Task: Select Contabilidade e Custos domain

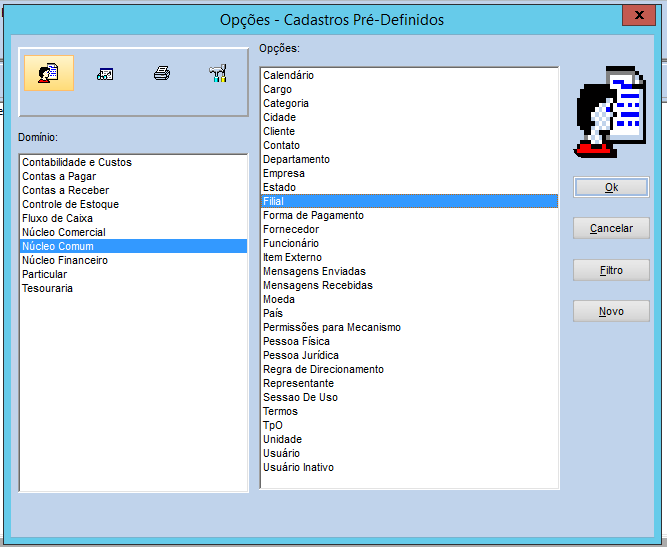Action: click(x=77, y=162)
